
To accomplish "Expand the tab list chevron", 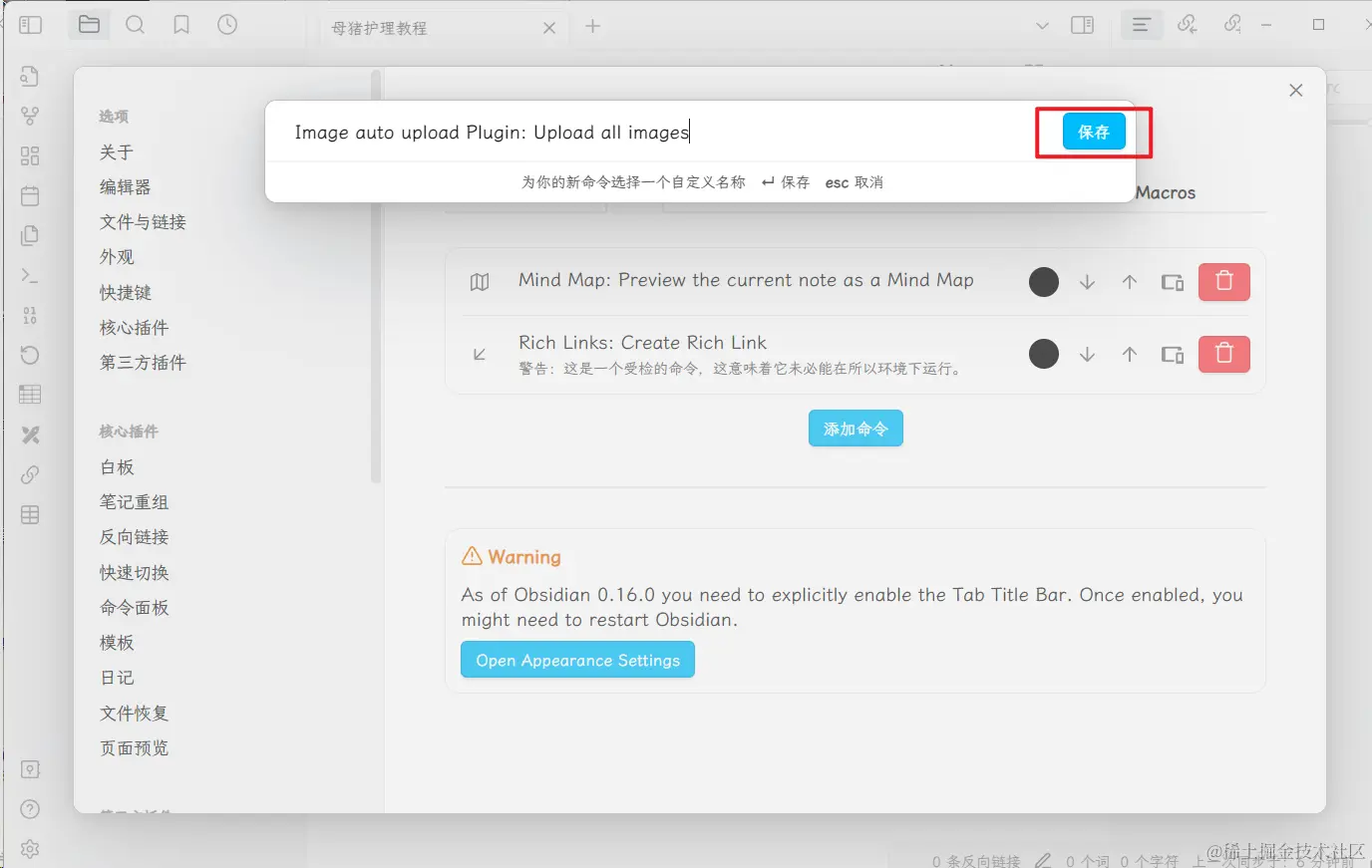I will tap(1042, 26).
